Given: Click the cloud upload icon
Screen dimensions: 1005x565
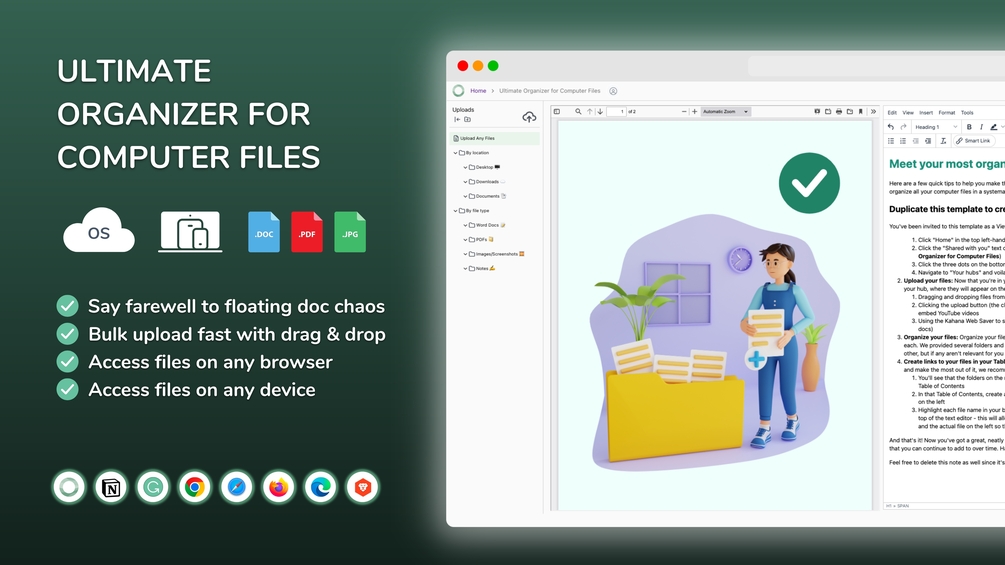Looking at the screenshot, I should (x=529, y=117).
